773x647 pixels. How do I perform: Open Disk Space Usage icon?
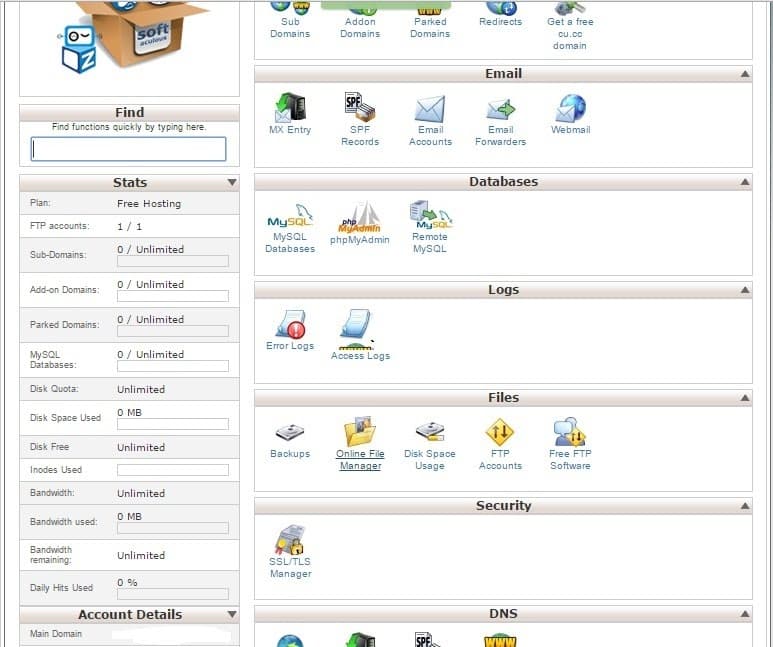[430, 431]
